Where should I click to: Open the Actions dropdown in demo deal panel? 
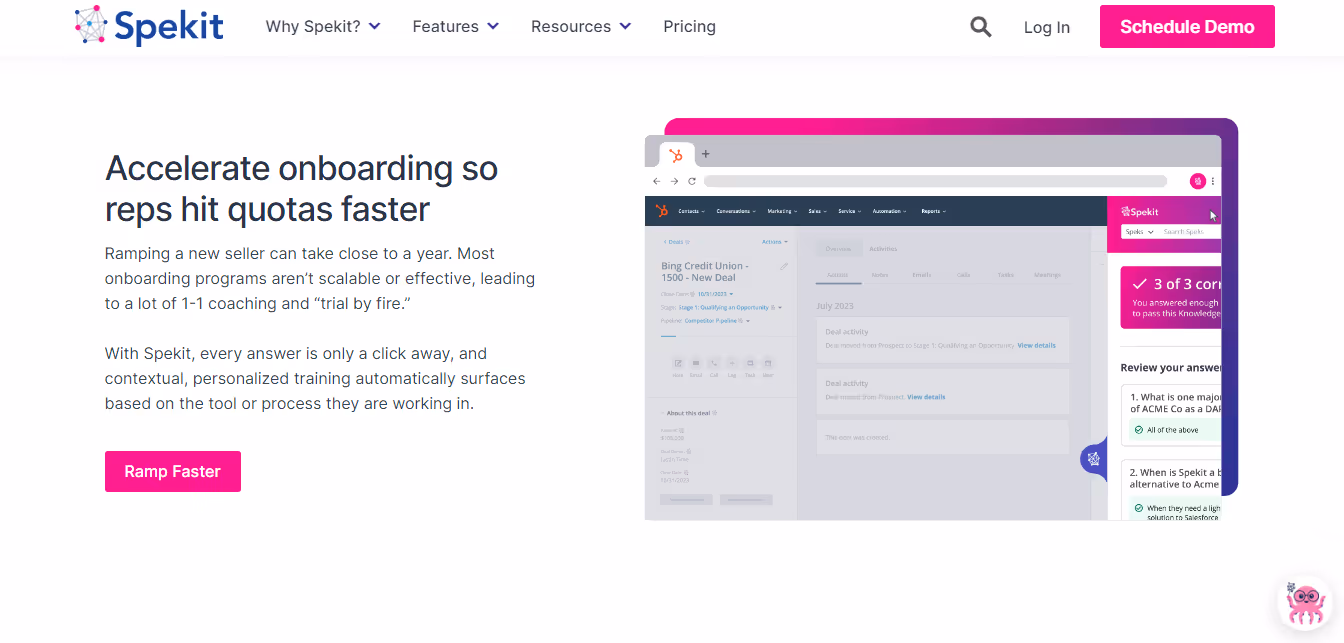point(775,241)
